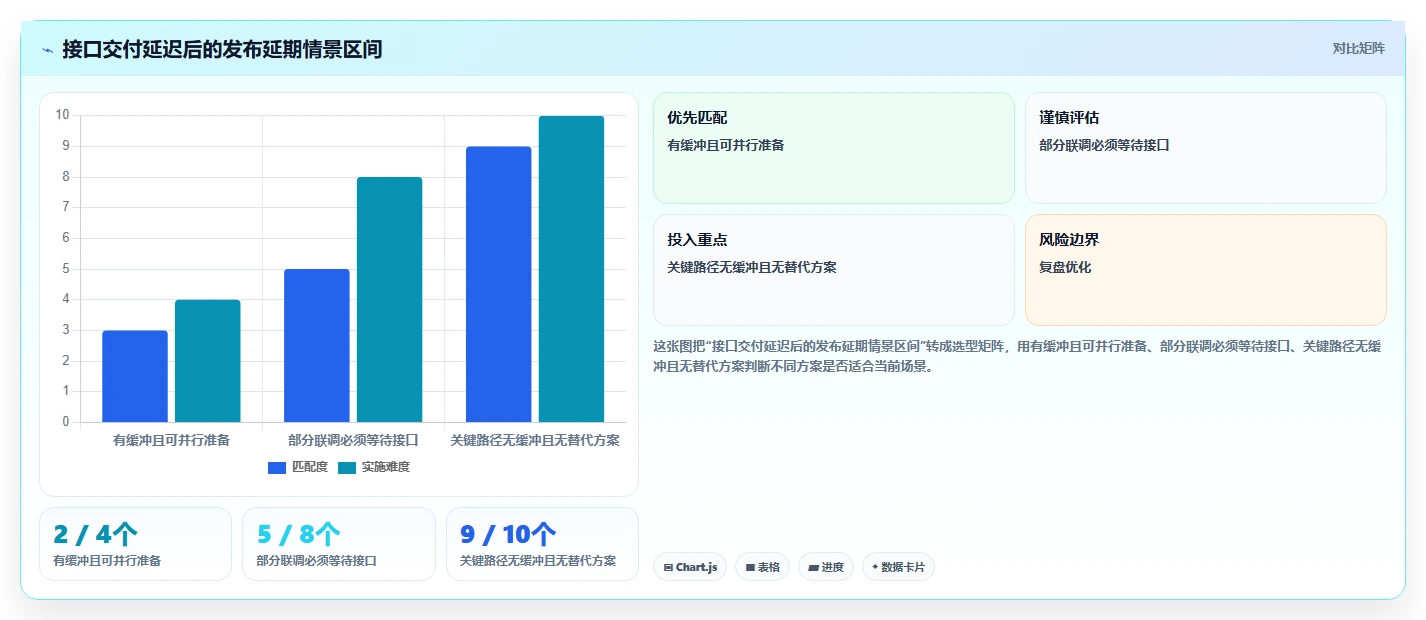Click 匹配度 bar for 关键路径无缓冲且无替代方案

point(499,284)
